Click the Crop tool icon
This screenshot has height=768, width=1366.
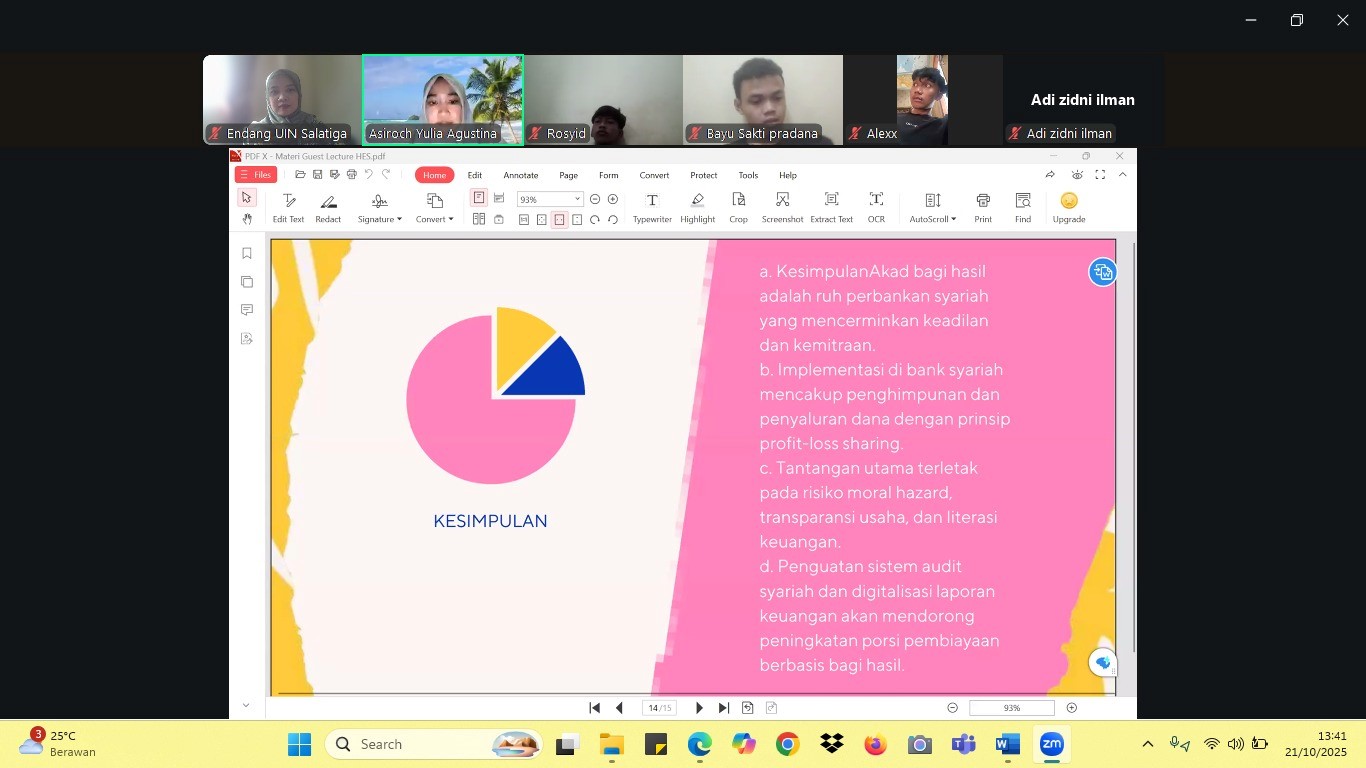click(738, 206)
